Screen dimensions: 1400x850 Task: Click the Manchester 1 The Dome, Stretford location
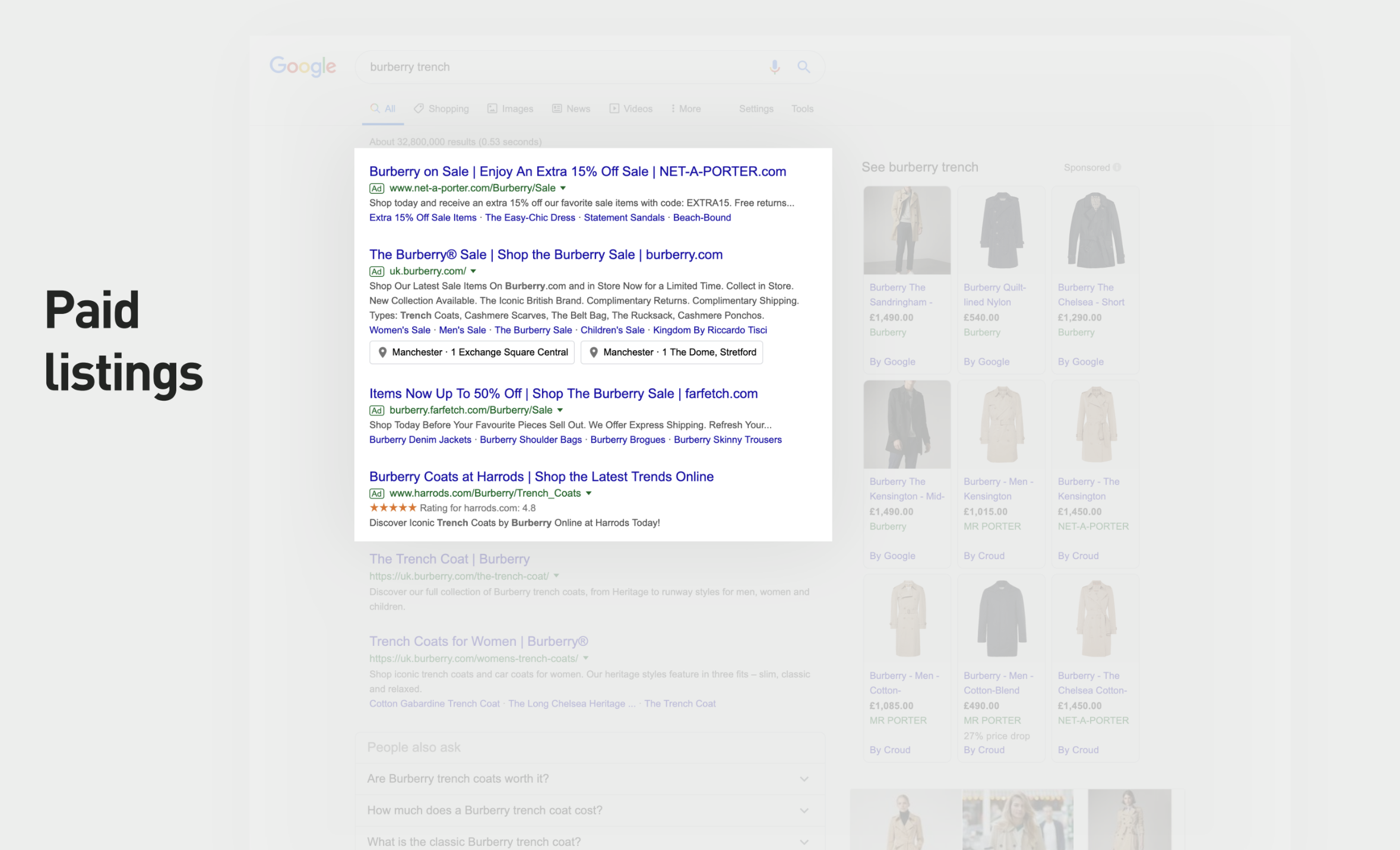(672, 353)
